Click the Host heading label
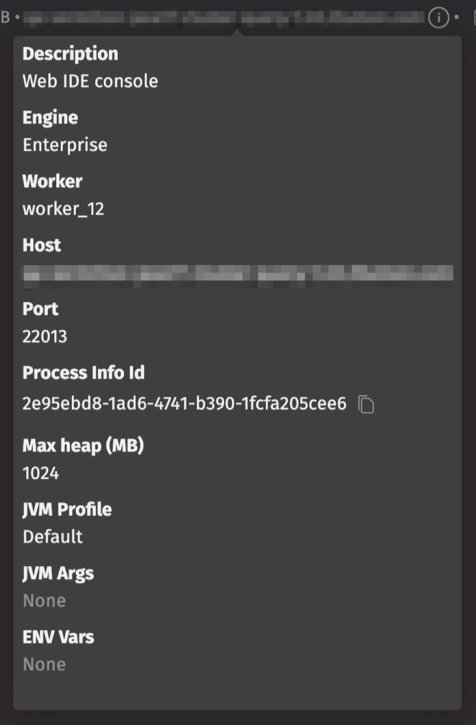 [42, 245]
